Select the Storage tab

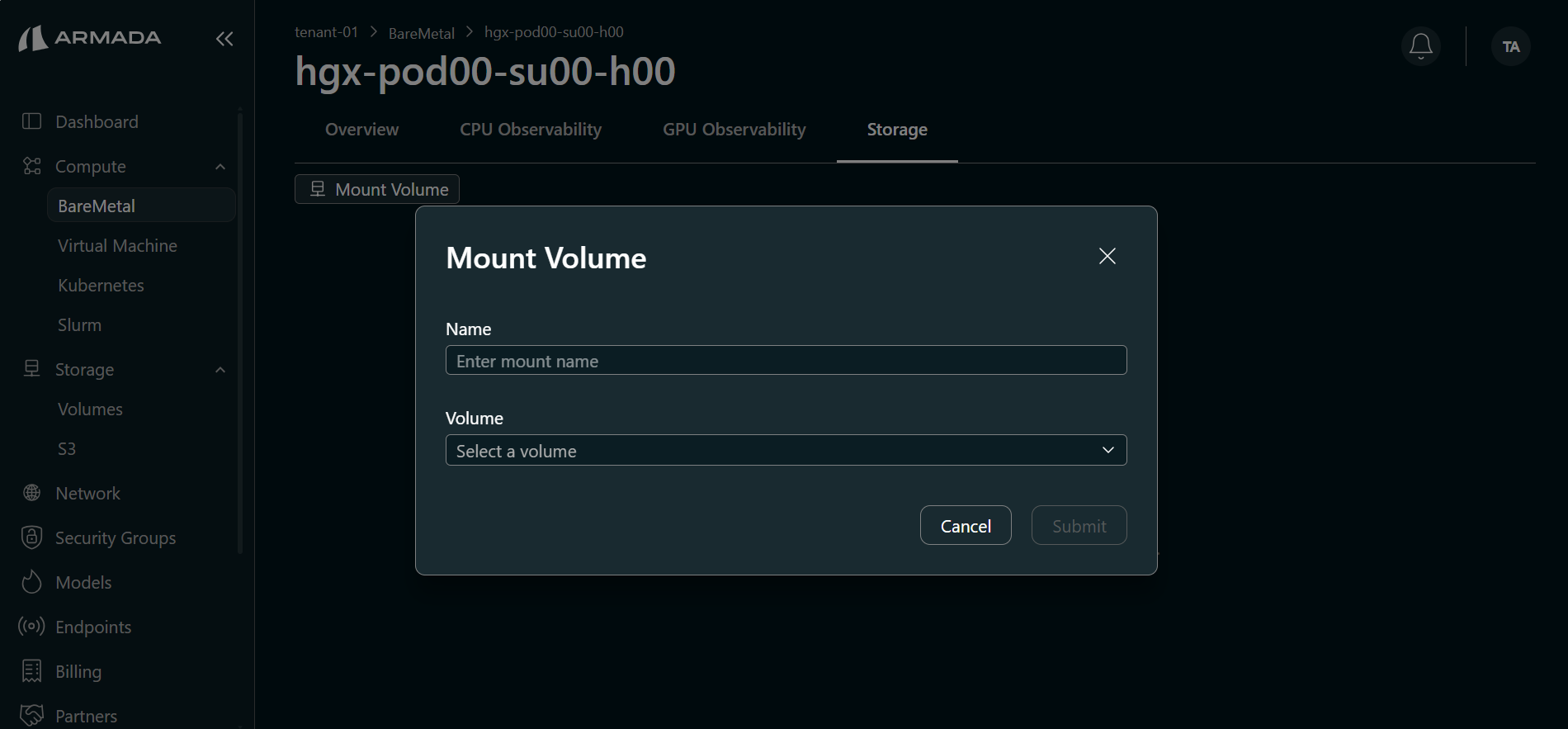tap(897, 130)
